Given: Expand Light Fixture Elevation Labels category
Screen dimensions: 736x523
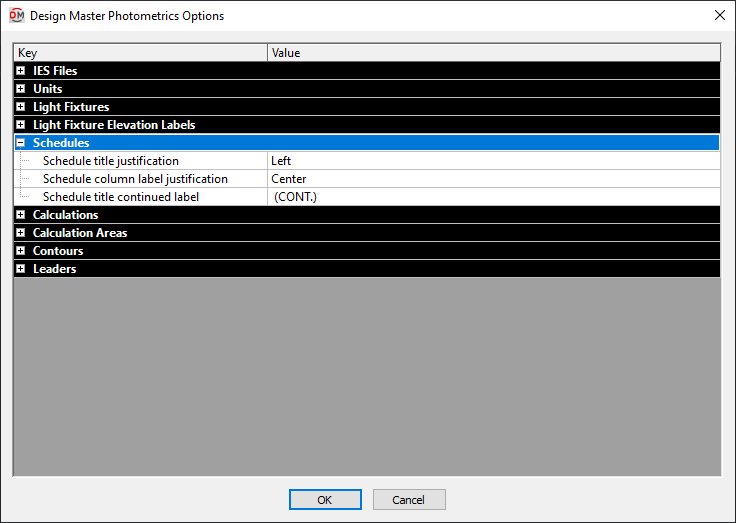Looking at the screenshot, I should (21, 125).
